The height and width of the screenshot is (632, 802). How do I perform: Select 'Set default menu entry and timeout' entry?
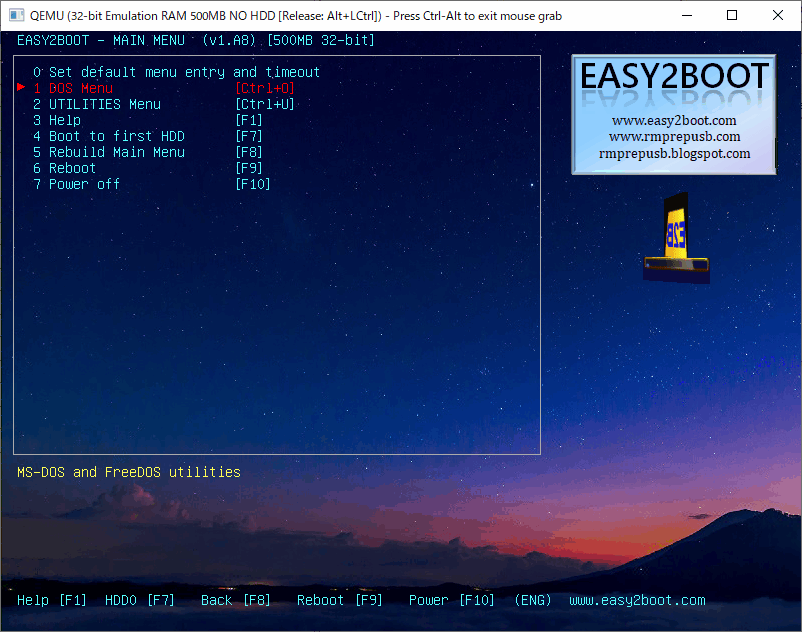pos(176,72)
